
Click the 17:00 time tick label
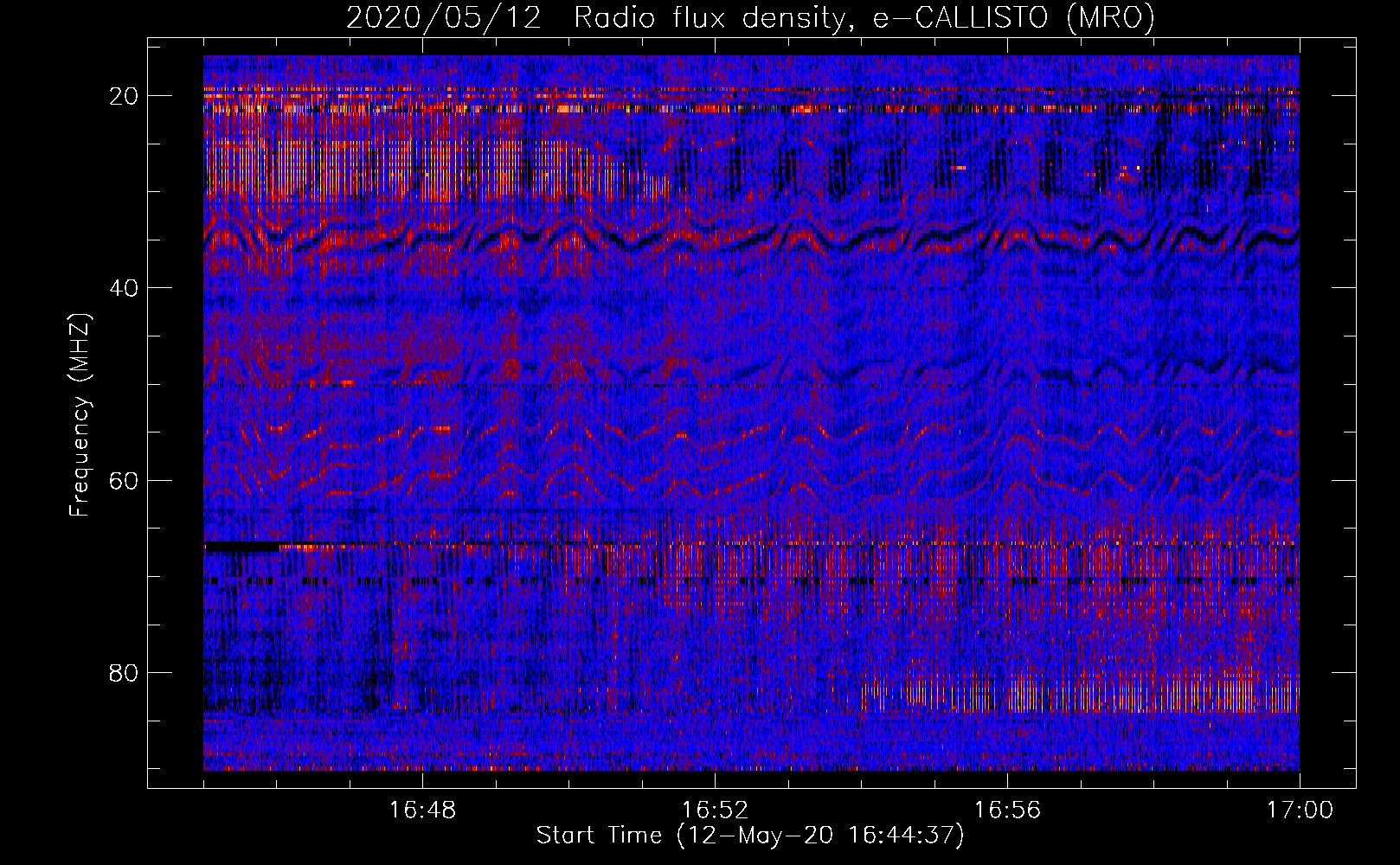coord(1300,811)
